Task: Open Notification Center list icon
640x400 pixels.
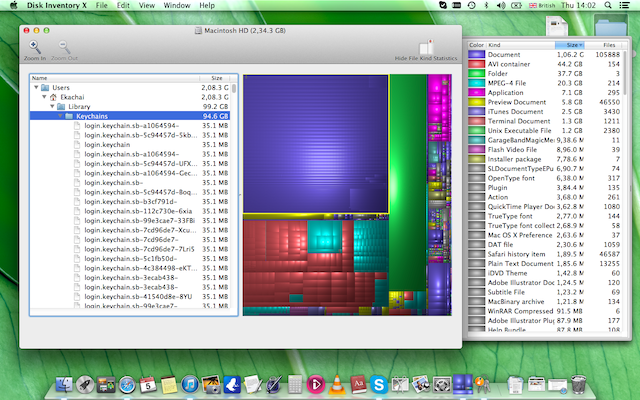Action: click(x=624, y=5)
